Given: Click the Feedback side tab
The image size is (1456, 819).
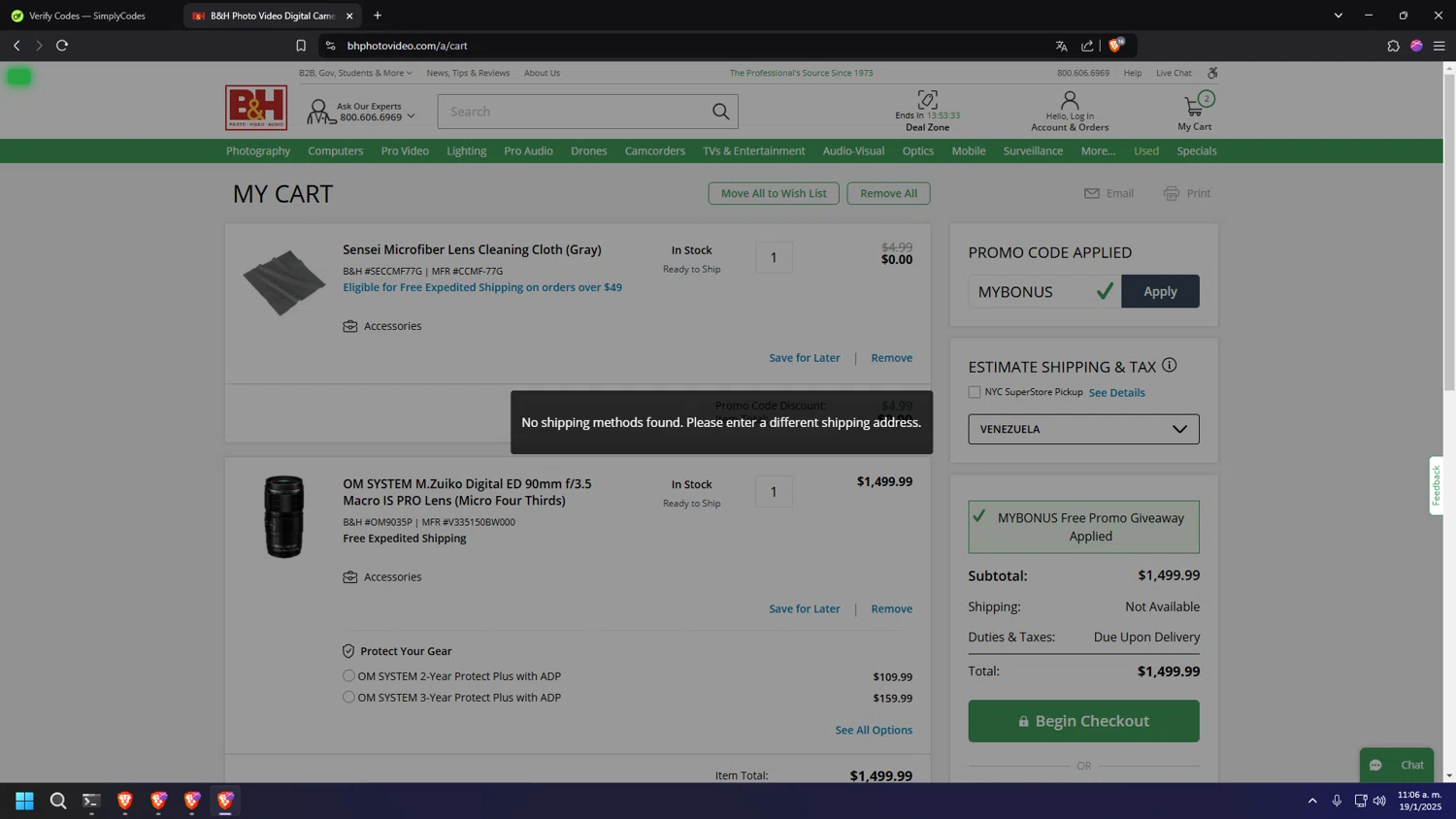Looking at the screenshot, I should [1437, 485].
